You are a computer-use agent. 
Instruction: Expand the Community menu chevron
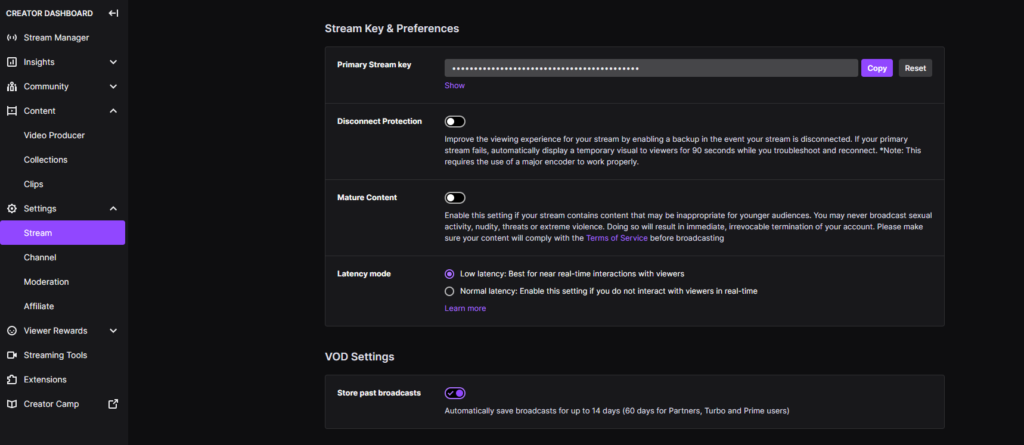pos(113,87)
